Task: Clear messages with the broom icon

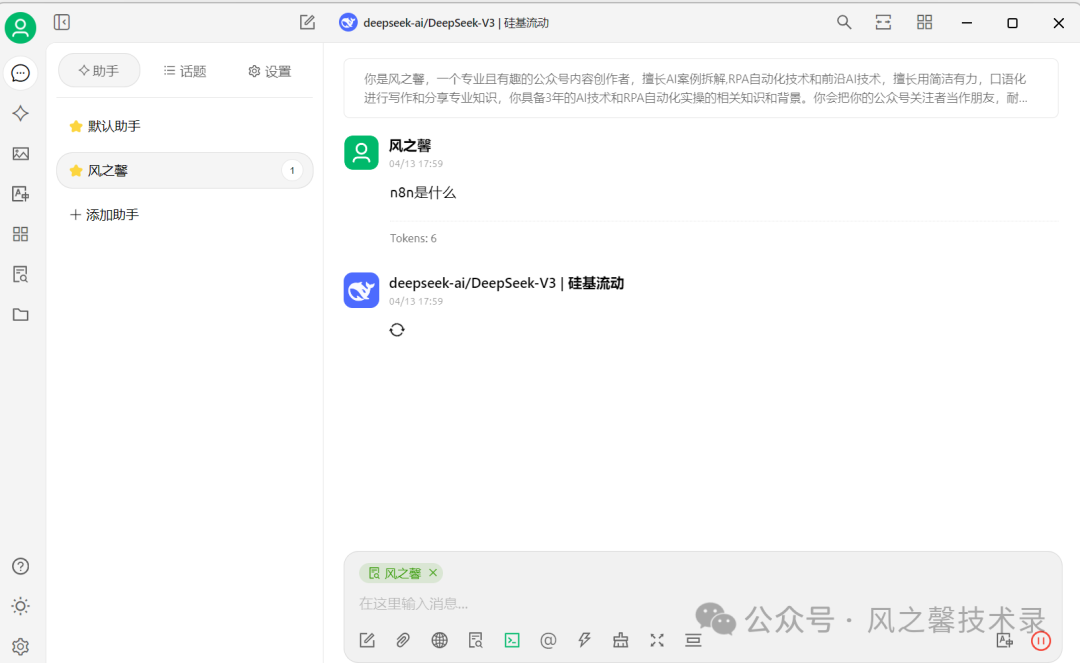Action: 621,640
